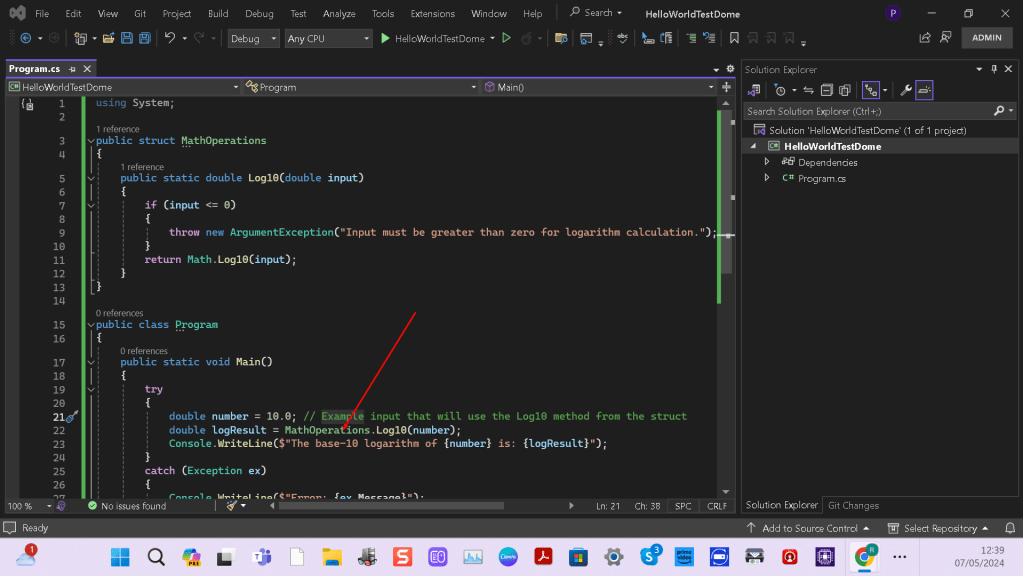Viewport: 1023px width, 576px height.
Task: Split the editor with the split icon
Action: coord(726,87)
